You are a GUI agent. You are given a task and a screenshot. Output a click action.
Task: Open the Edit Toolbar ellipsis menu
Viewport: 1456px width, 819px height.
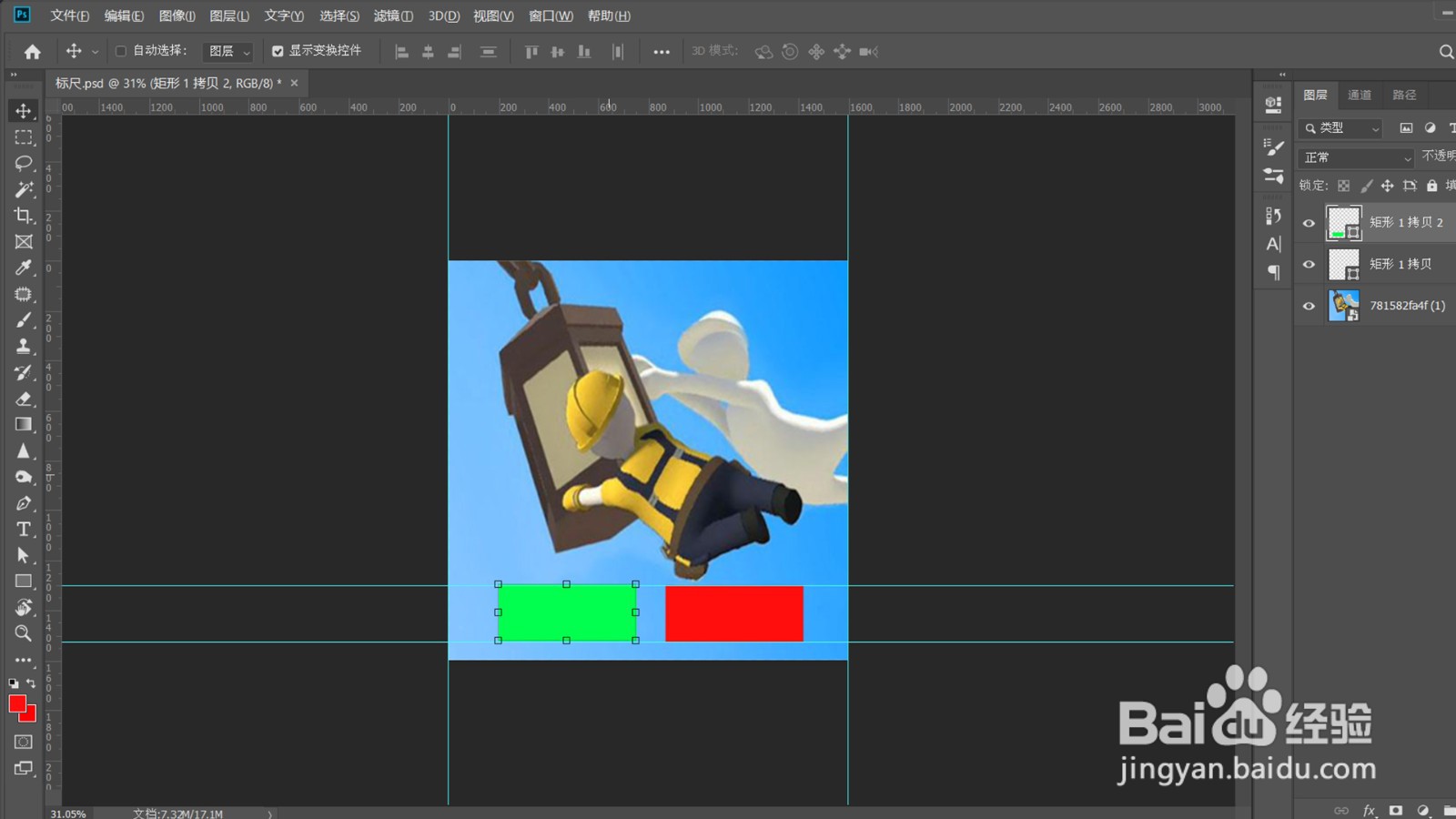point(24,660)
